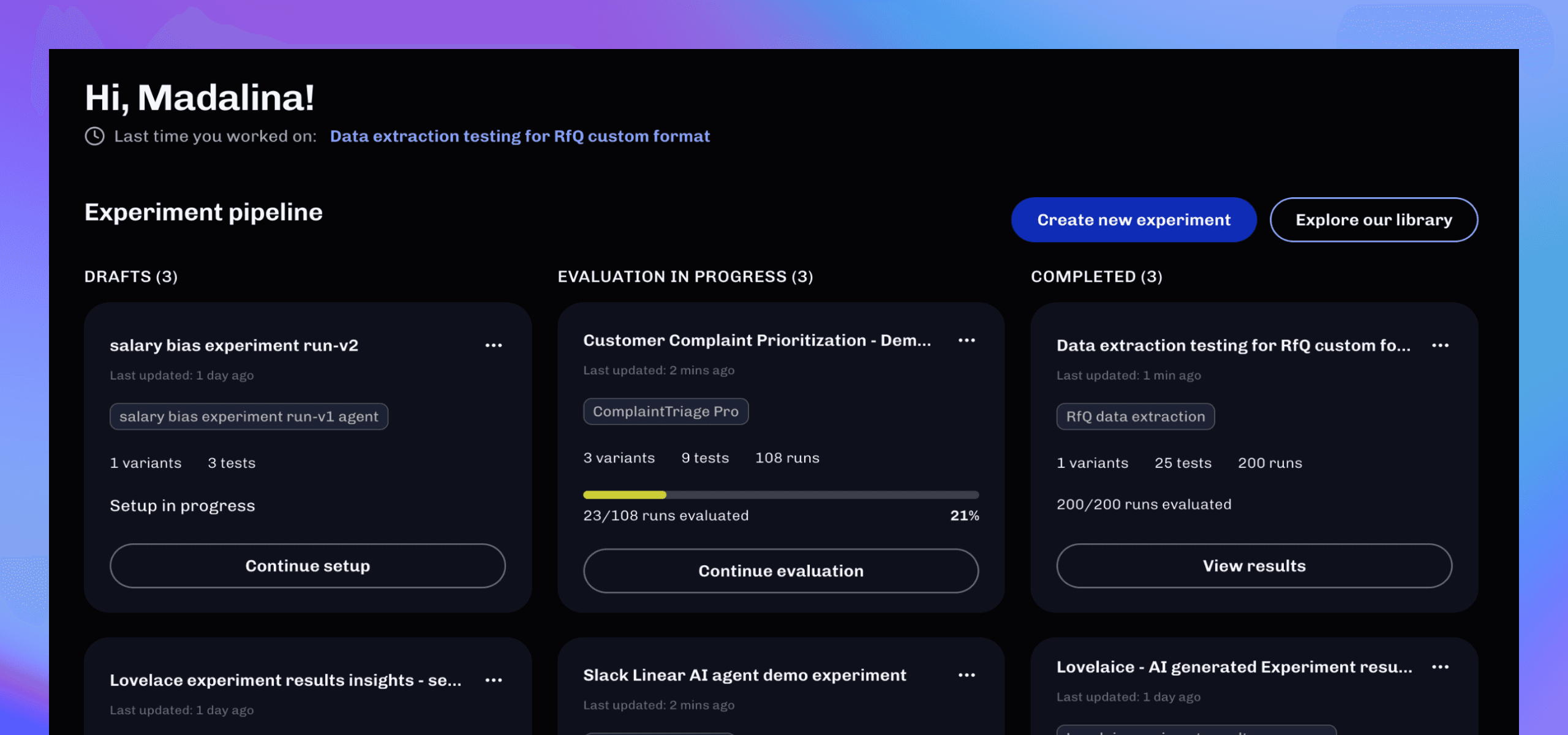The width and height of the screenshot is (1568, 735).
Task: Select the RfQ data extraction tag
Action: 1135,417
